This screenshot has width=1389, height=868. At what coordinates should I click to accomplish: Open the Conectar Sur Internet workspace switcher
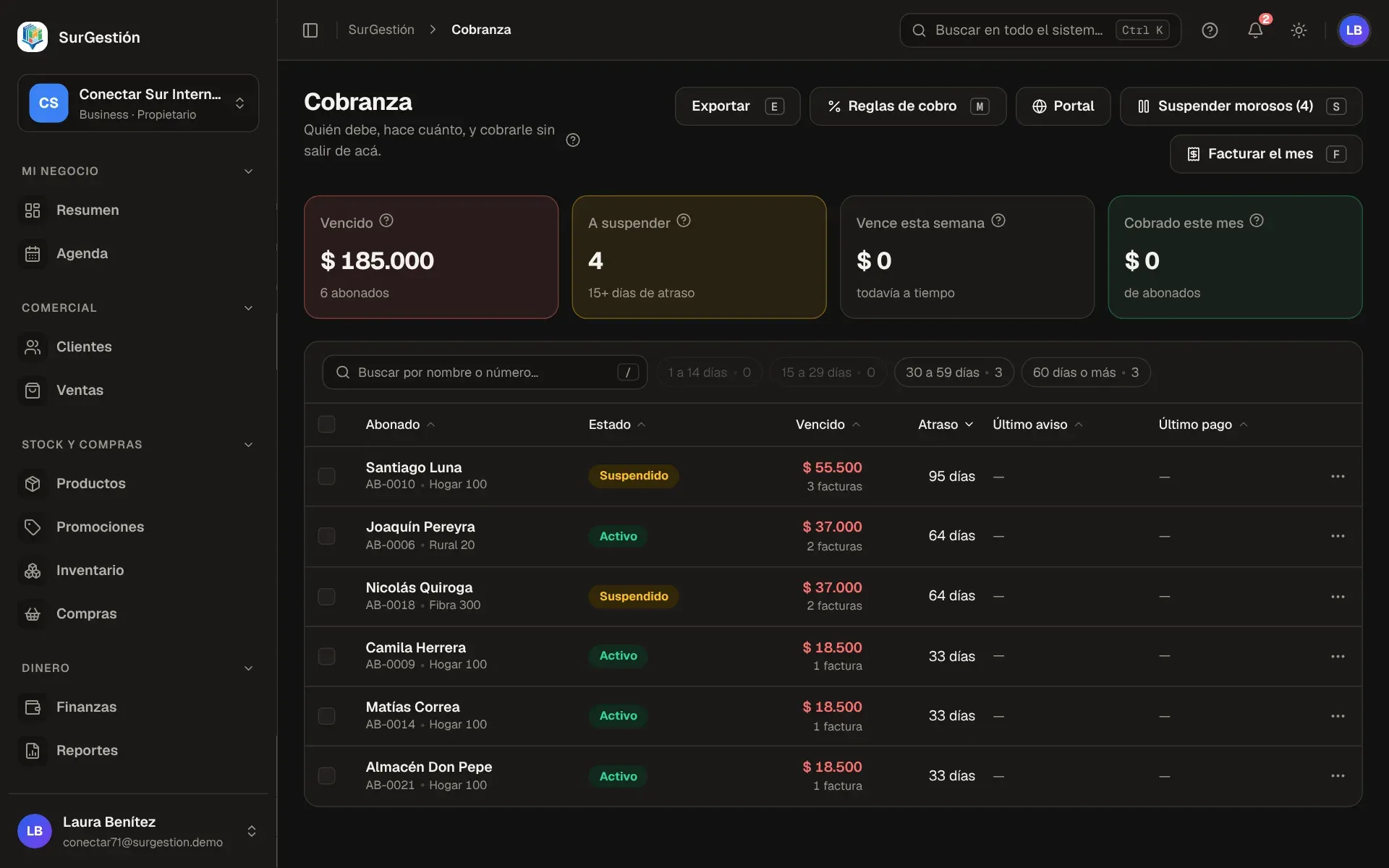pos(138,103)
